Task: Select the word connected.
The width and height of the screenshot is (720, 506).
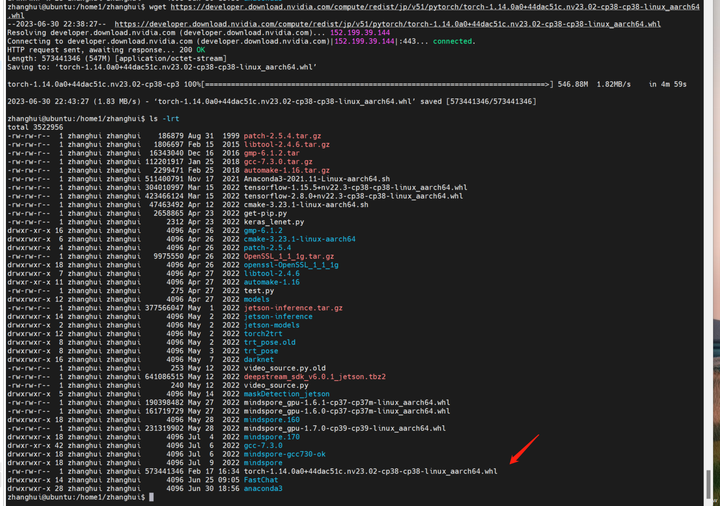Action: pos(454,41)
